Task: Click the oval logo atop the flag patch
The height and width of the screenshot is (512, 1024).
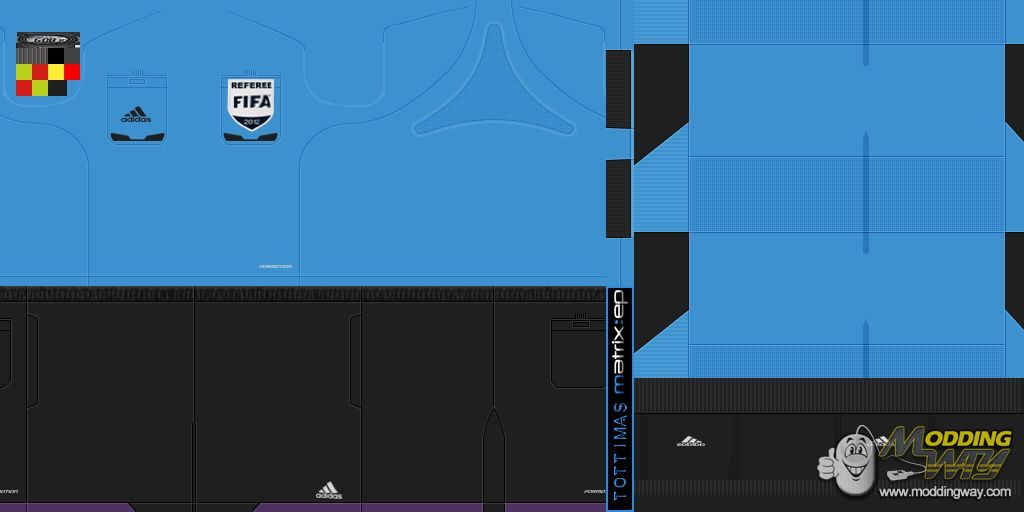Action: [48, 40]
